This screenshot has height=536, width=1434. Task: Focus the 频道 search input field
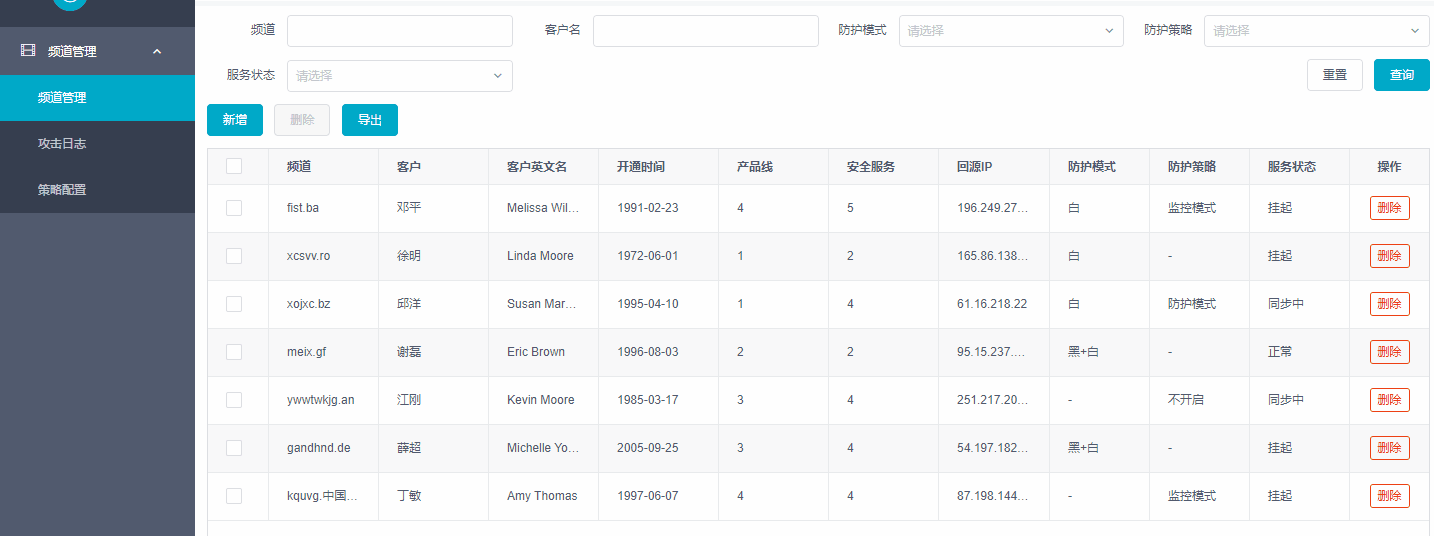click(400, 31)
